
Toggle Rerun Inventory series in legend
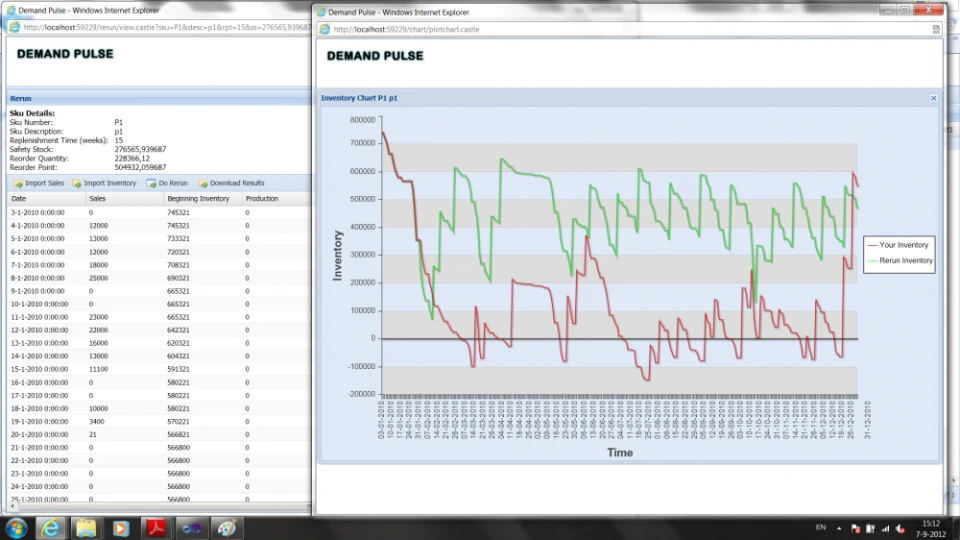pos(900,261)
